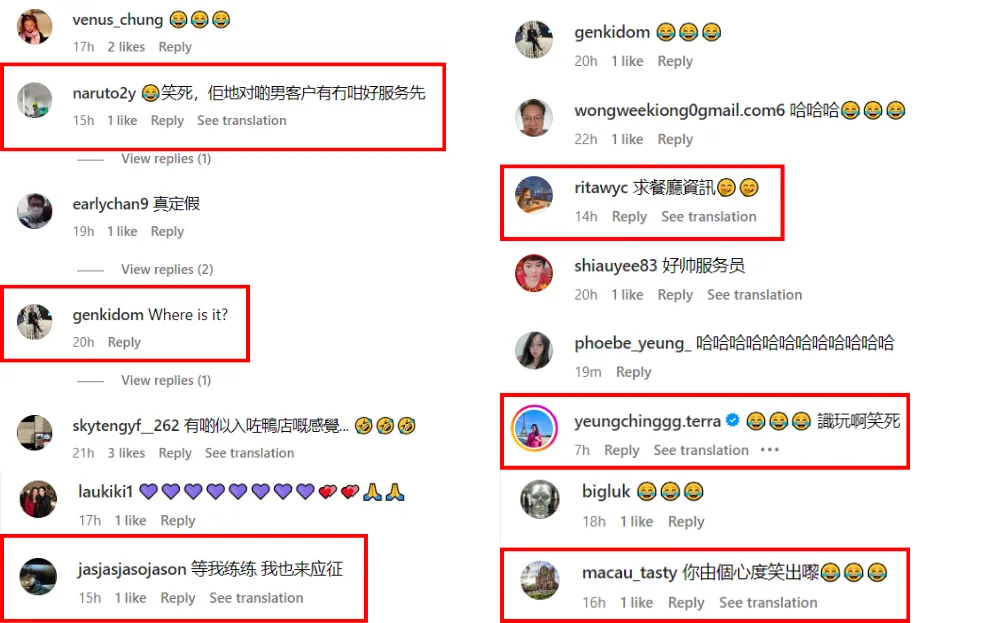See translation of macau_tasty's comment
This screenshot has width=1000, height=623.
pos(768,603)
